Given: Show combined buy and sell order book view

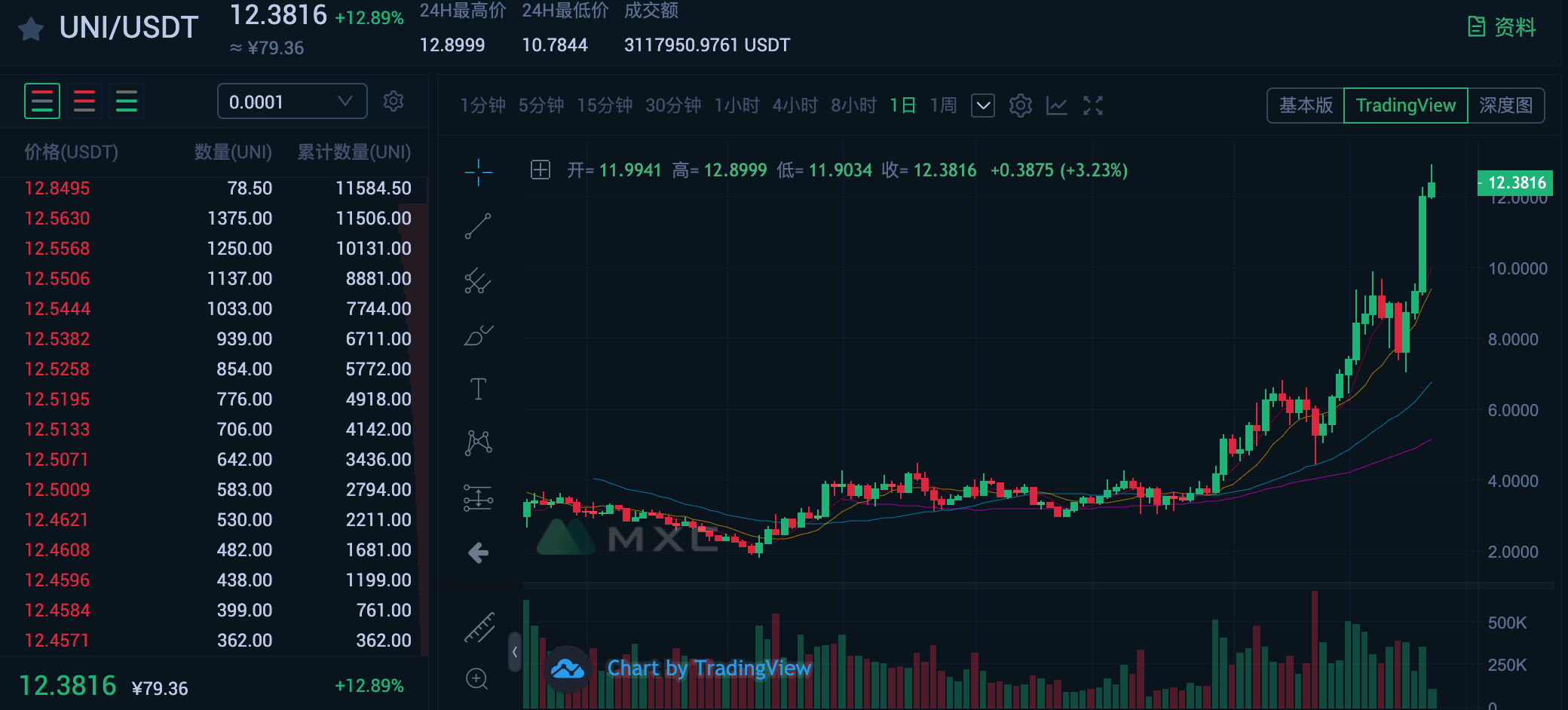Looking at the screenshot, I should pyautogui.click(x=42, y=101).
